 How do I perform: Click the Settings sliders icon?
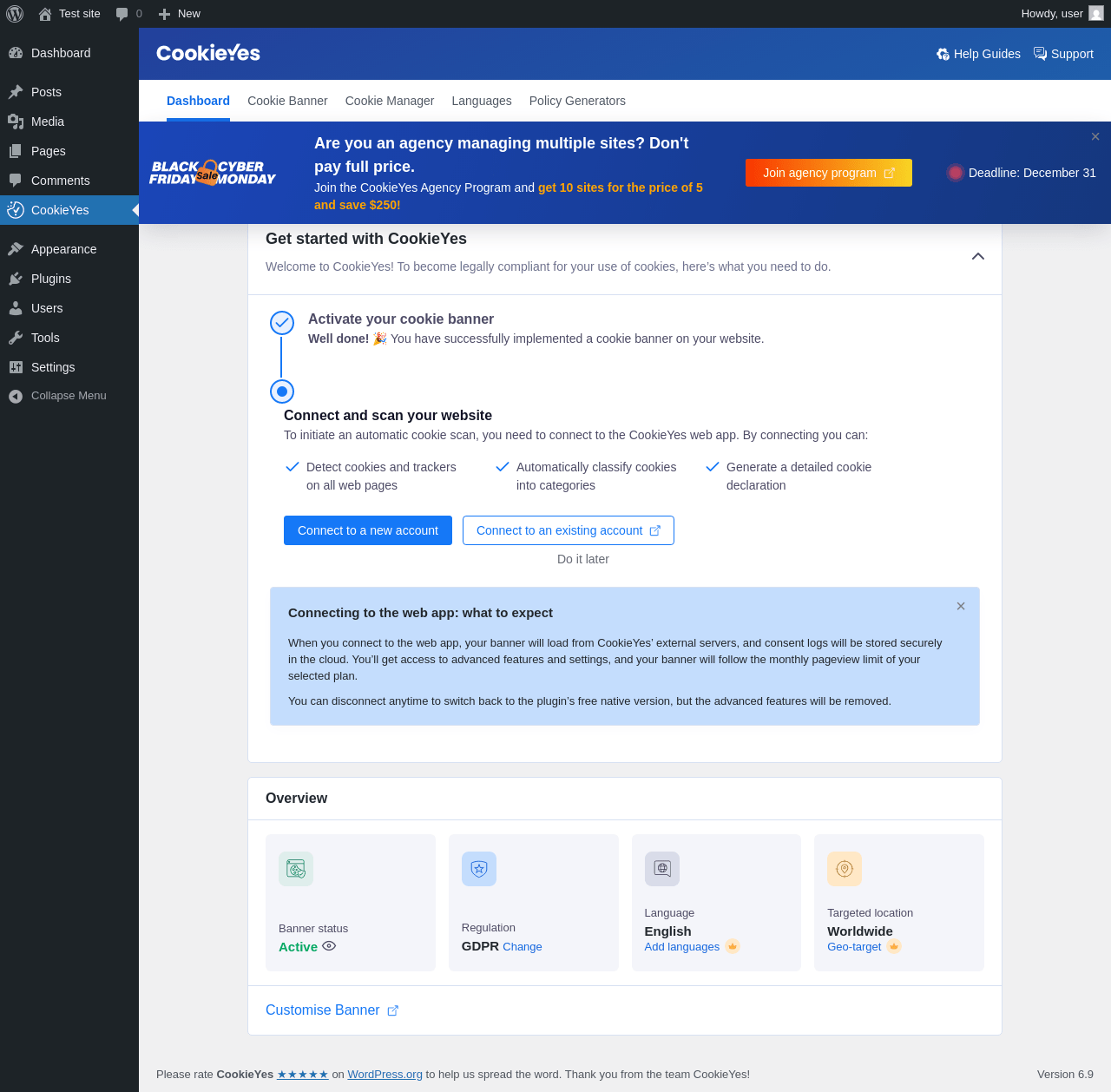[x=16, y=367]
